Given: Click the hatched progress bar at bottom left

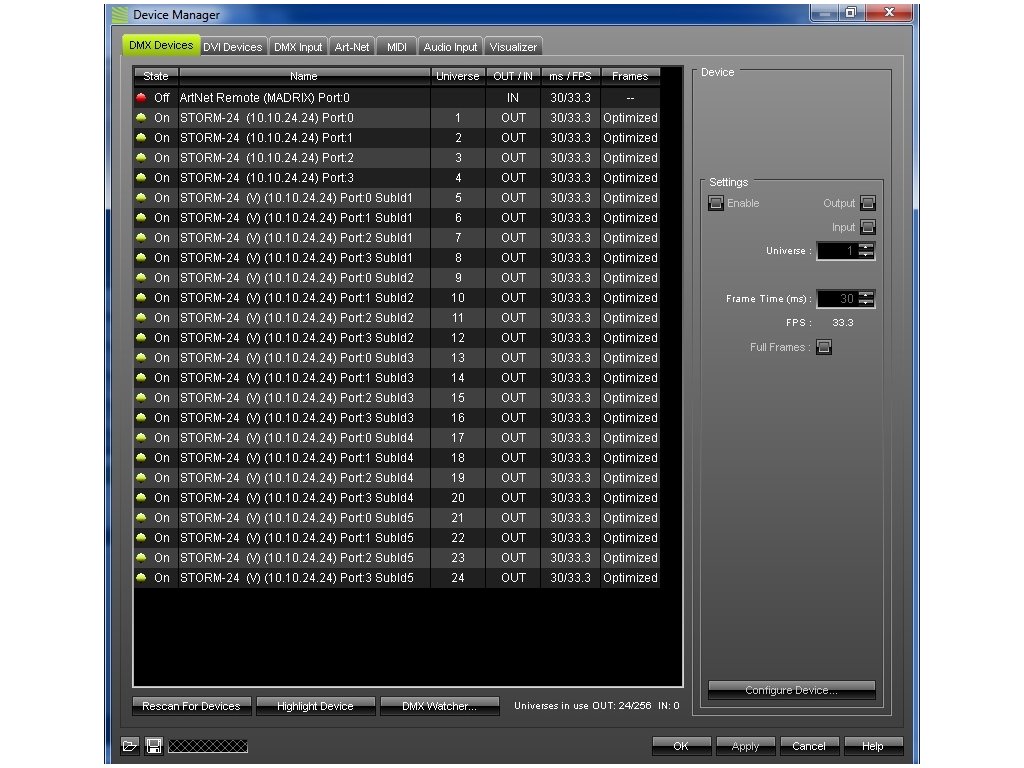Looking at the screenshot, I should click(x=208, y=746).
